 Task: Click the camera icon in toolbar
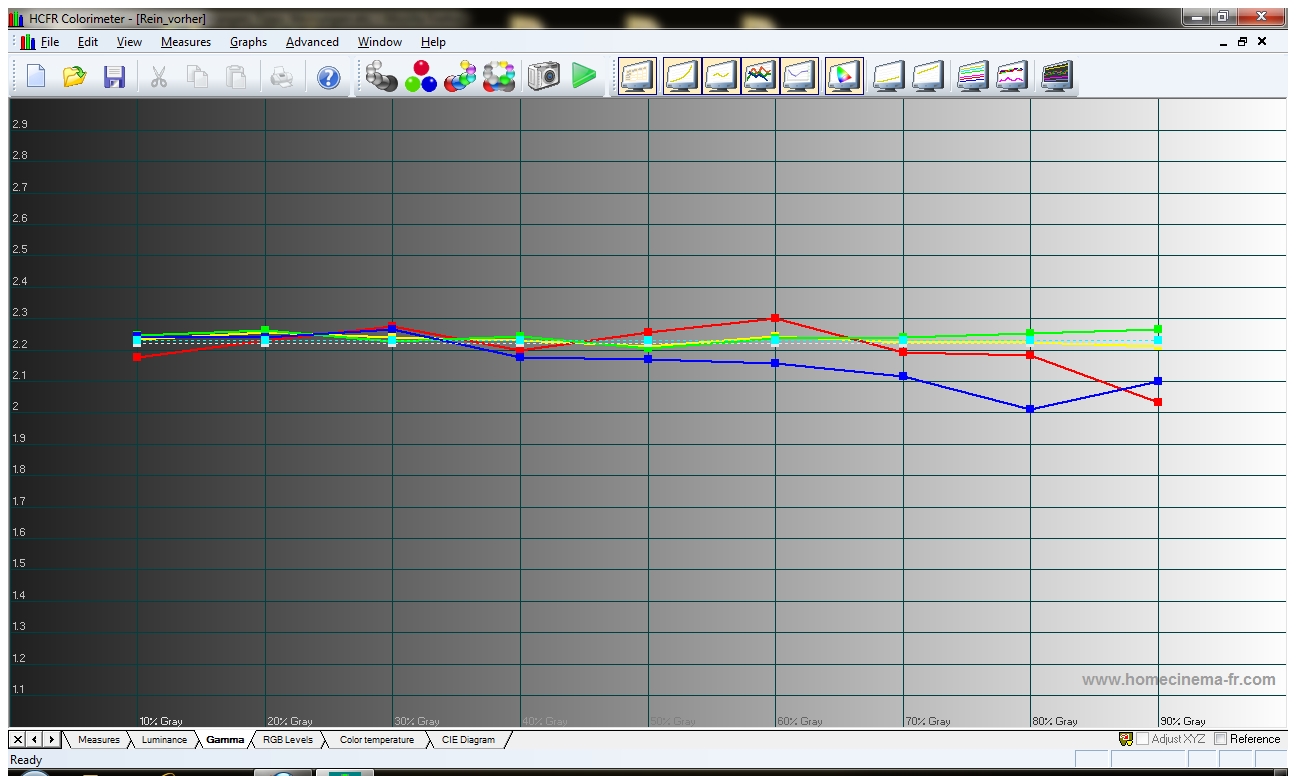pyautogui.click(x=544, y=77)
